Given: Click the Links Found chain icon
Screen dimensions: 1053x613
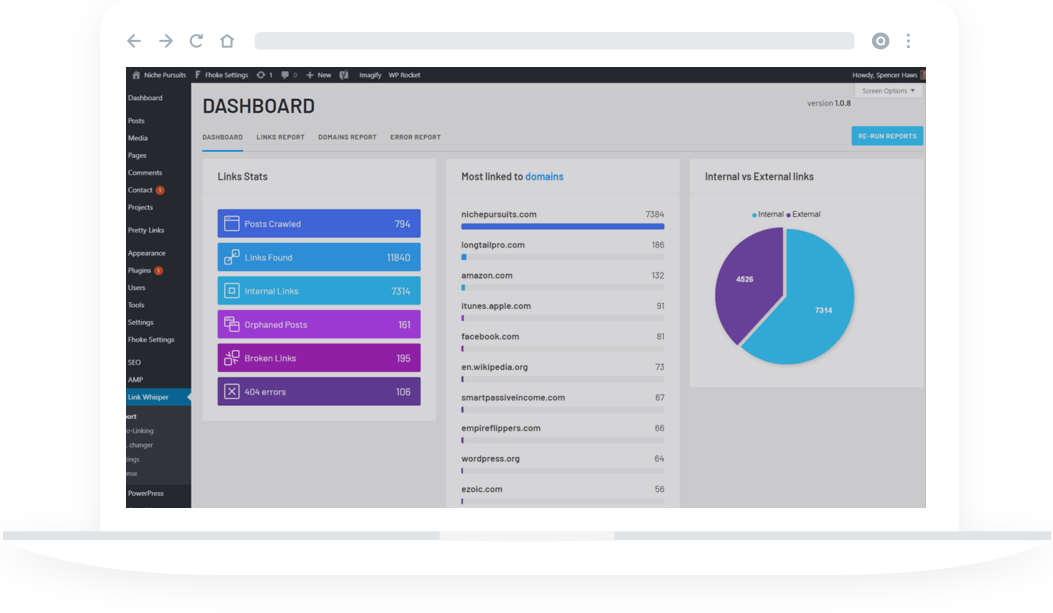Looking at the screenshot, I should [x=232, y=258].
